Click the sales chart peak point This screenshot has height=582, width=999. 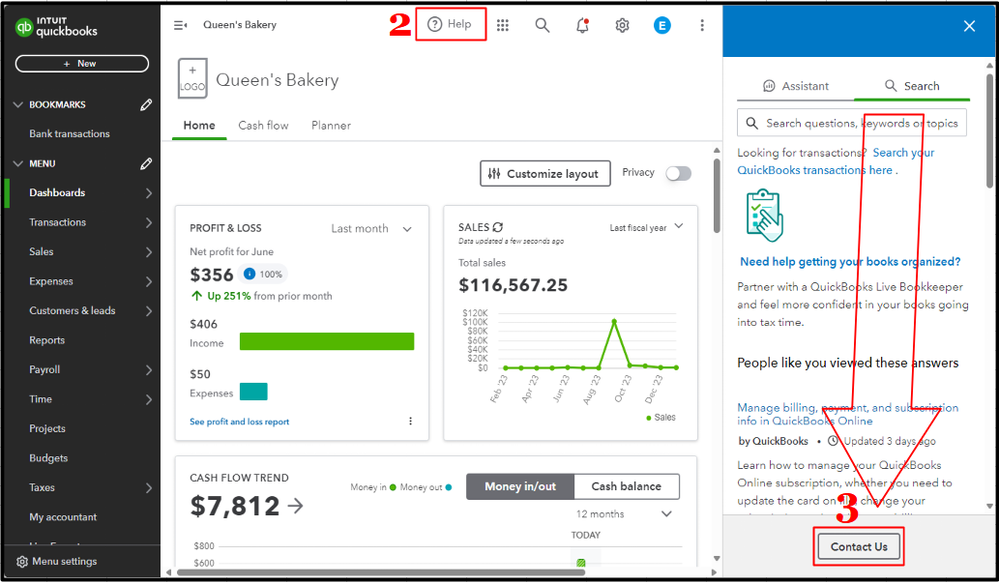click(x=614, y=322)
